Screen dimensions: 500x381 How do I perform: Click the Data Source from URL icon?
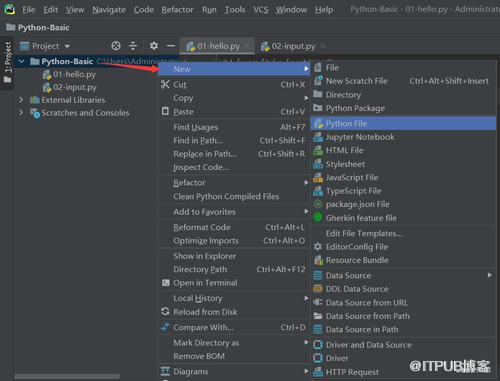(318, 302)
